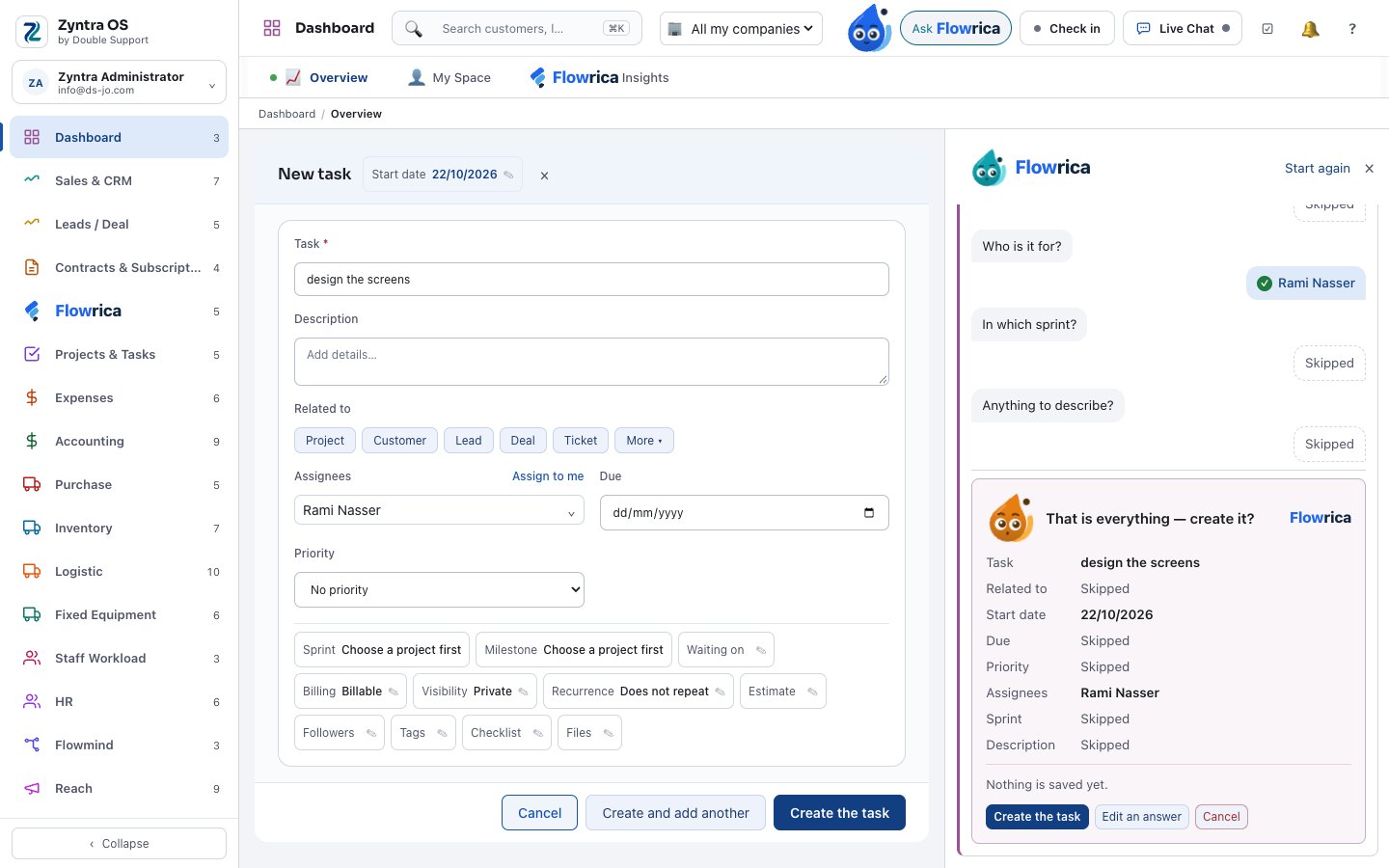
Task: Expand the Assignees Rami Nasser dropdown
Action: tap(439, 510)
